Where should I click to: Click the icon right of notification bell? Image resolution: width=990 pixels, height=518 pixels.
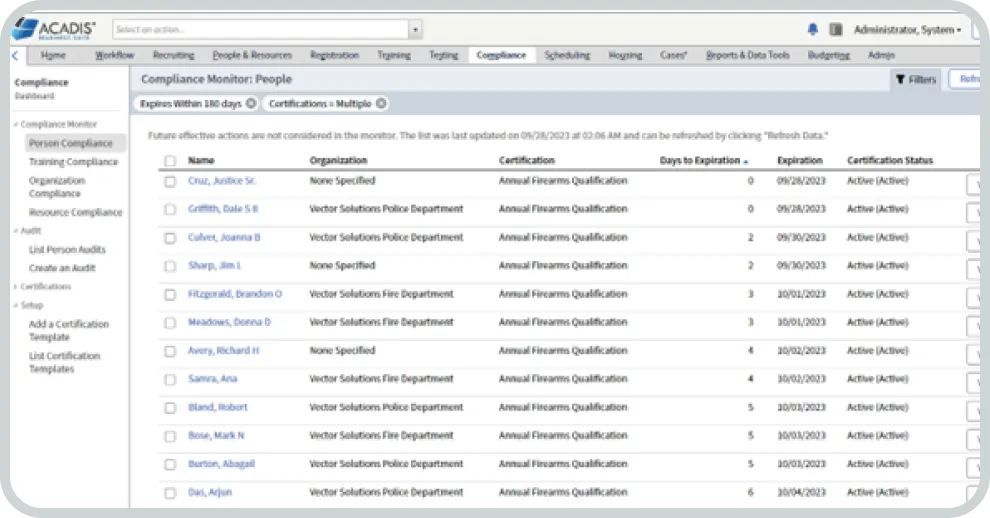click(x=836, y=30)
